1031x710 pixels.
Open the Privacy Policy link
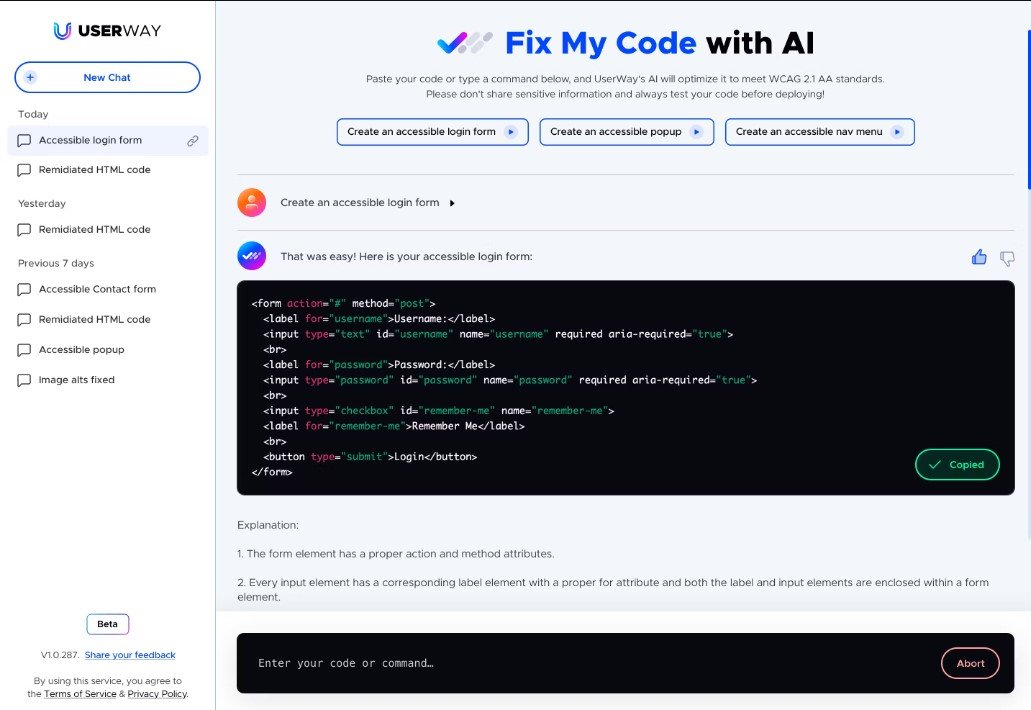click(x=157, y=694)
